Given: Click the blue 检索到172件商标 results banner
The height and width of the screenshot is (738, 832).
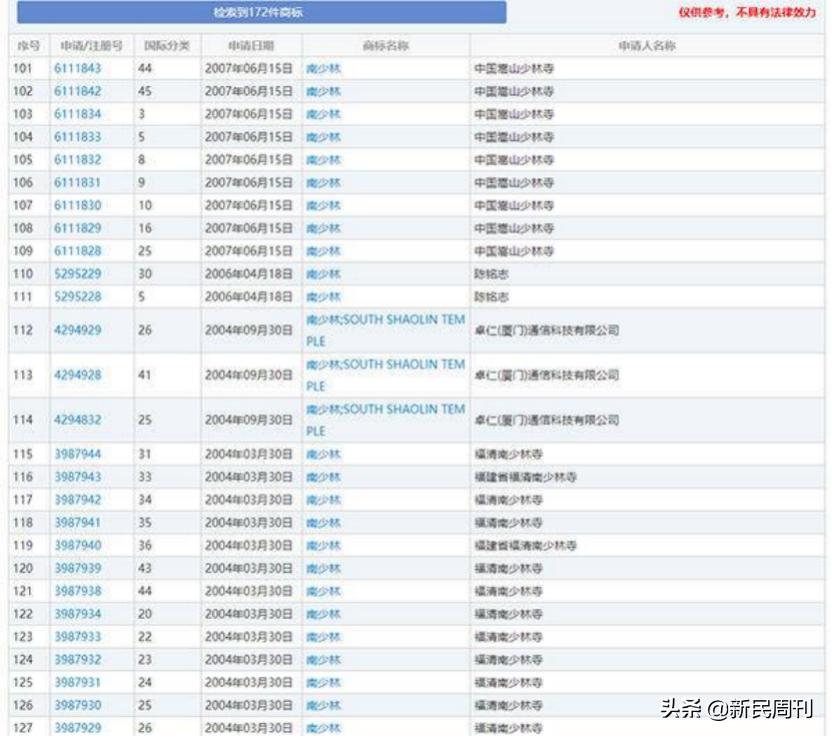Looking at the screenshot, I should pyautogui.click(x=262, y=12).
